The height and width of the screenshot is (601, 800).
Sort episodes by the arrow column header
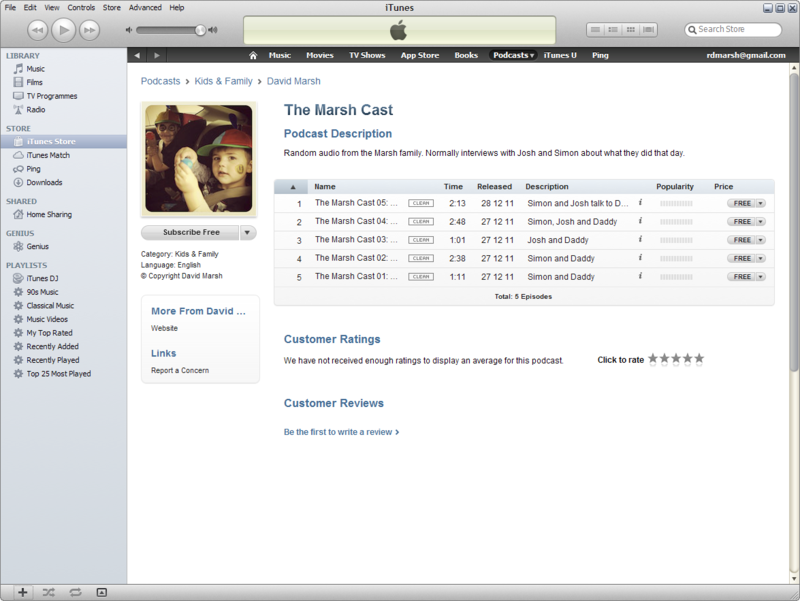pos(292,187)
